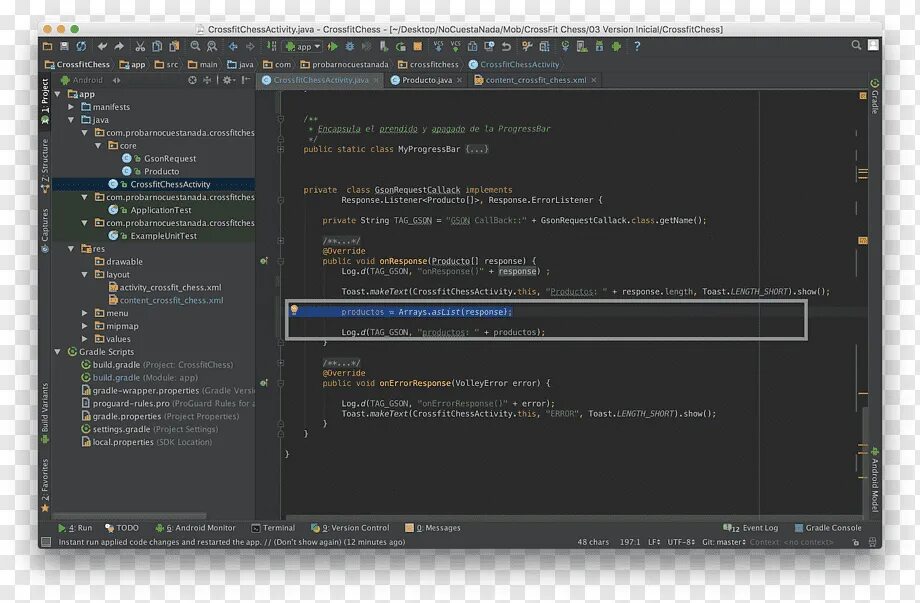Click the Open folder toolbar icon
The width and height of the screenshot is (920, 603).
tap(48, 46)
